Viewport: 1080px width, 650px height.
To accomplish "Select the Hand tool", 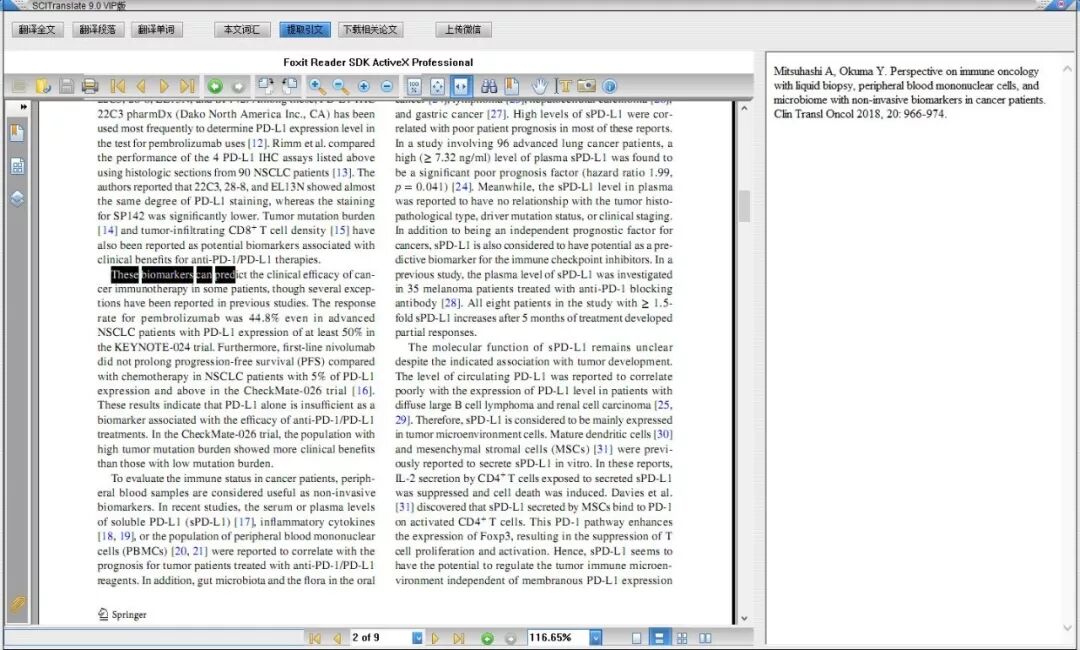I will [539, 86].
